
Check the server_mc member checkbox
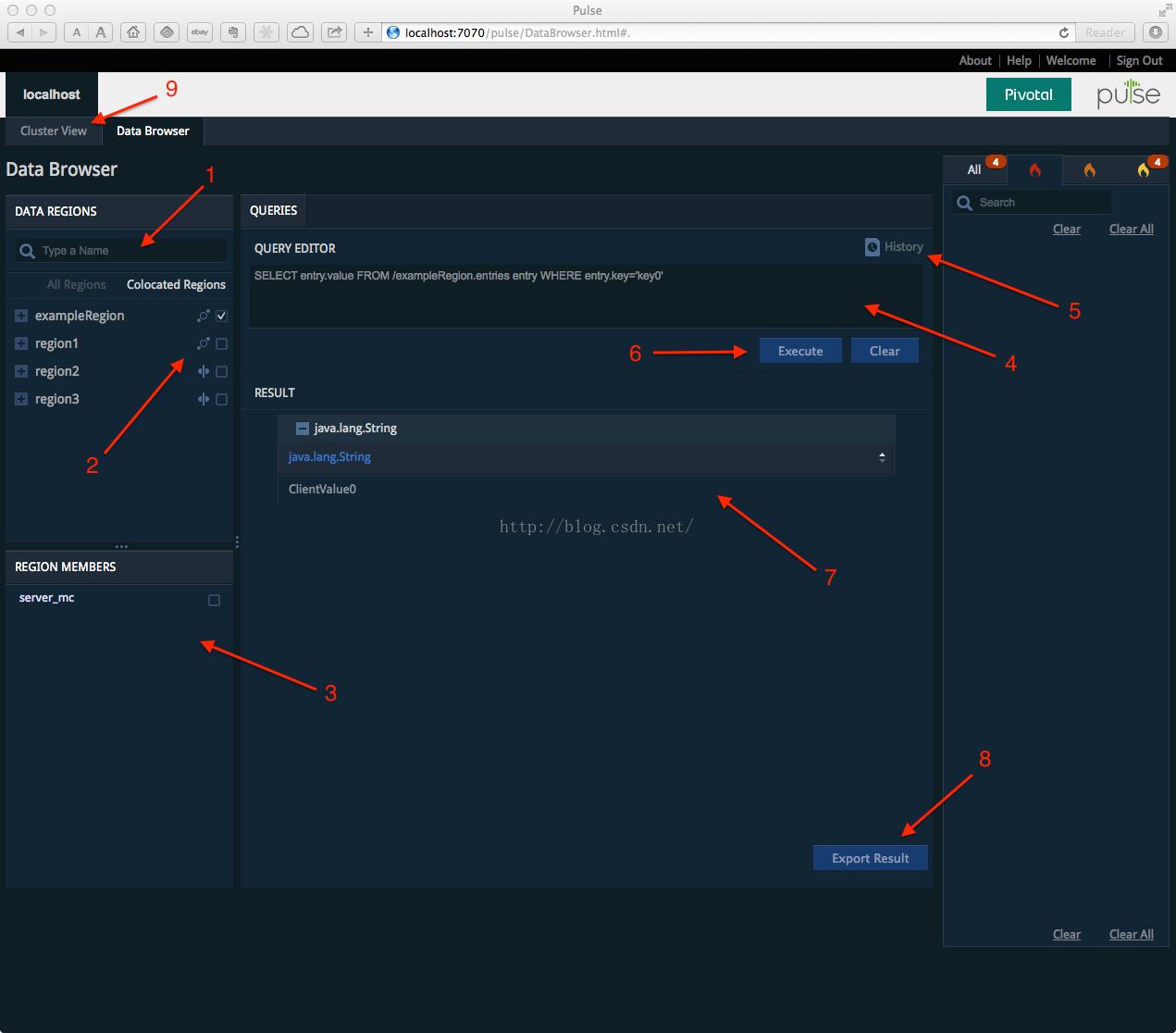[214, 600]
